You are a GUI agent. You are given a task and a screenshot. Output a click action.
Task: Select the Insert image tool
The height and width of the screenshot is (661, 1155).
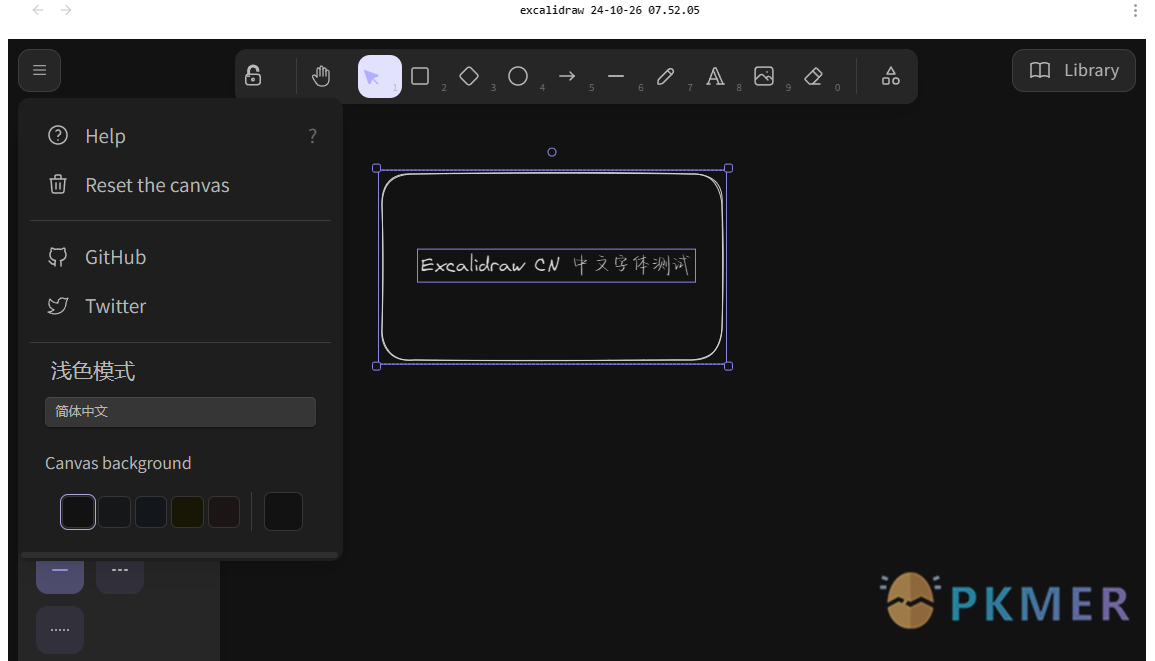pyautogui.click(x=764, y=76)
